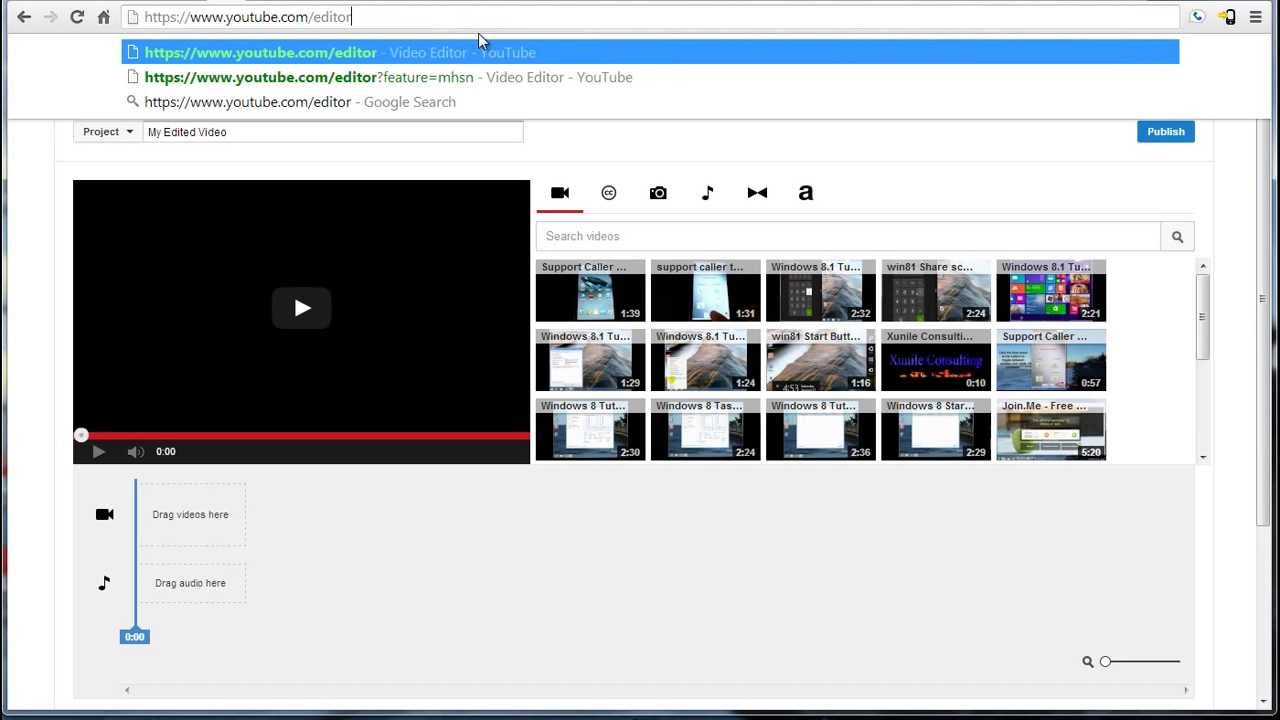Screen dimensions: 1280x720
Task: Choose first suggestion youtube.com/editor Video Editor
Action: click(x=650, y=52)
